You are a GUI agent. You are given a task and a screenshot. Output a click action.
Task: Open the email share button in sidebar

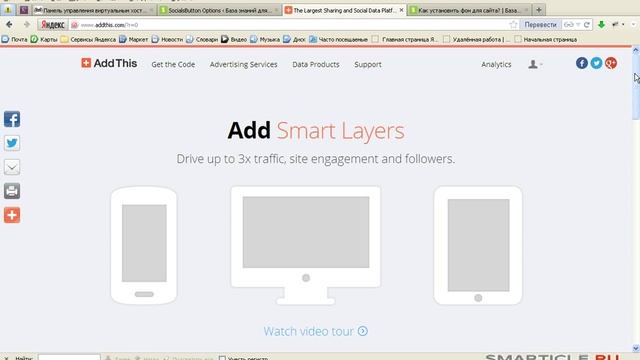(x=12, y=167)
